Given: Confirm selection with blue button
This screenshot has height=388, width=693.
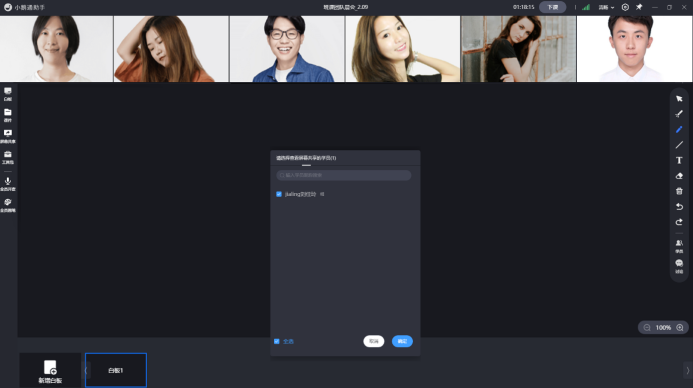Looking at the screenshot, I should click(402, 341).
